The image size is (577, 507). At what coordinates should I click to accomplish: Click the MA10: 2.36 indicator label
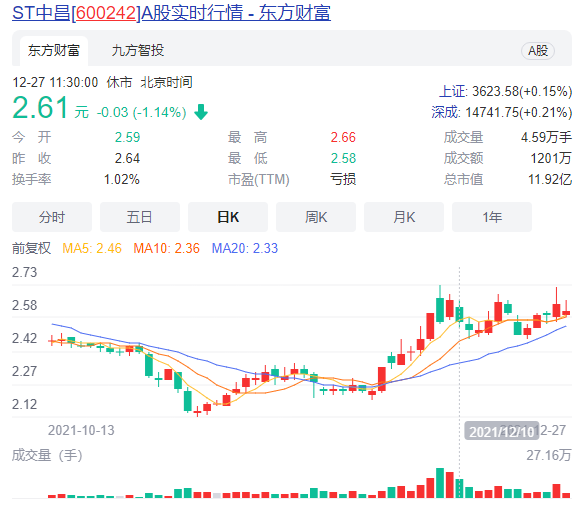pos(166,248)
